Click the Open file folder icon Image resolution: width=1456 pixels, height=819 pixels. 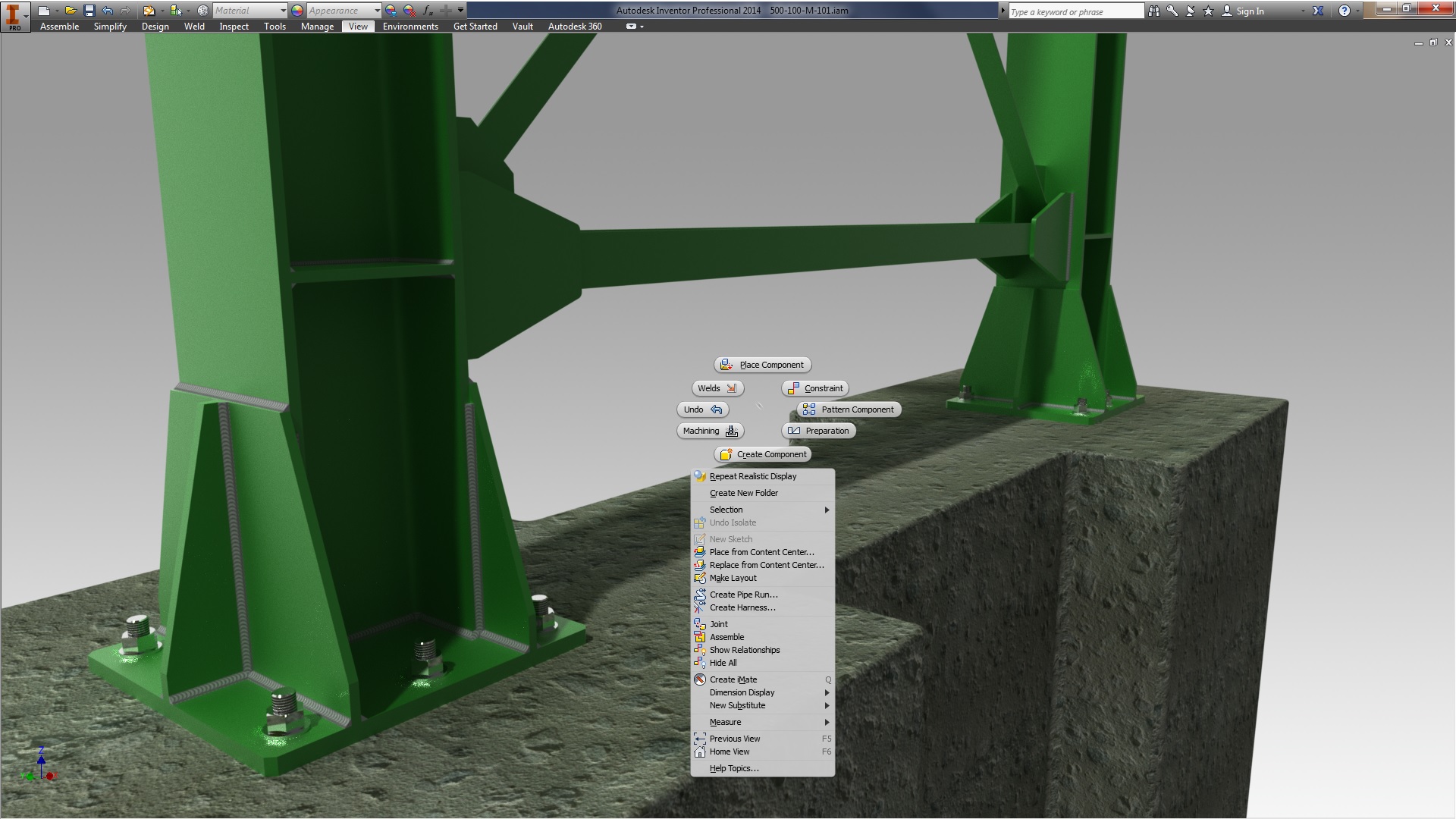click(70, 11)
